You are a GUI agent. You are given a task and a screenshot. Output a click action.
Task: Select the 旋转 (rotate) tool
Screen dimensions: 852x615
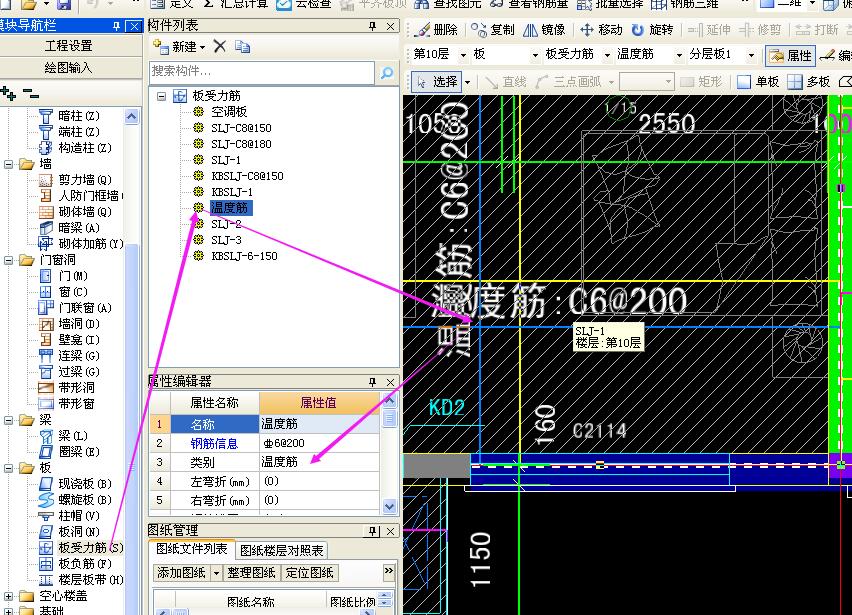652,30
